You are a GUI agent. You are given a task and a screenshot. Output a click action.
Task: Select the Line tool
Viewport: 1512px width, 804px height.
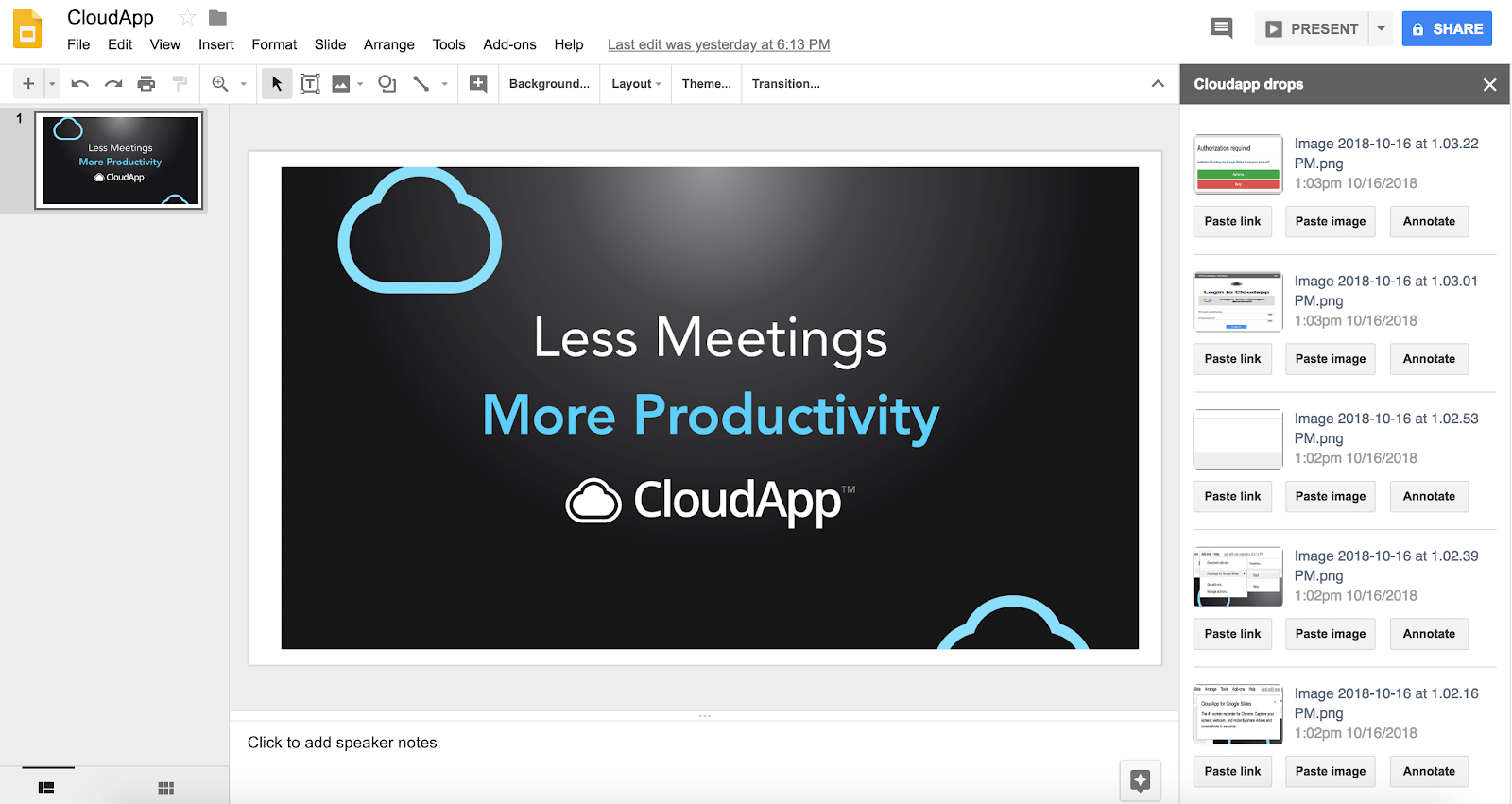[x=421, y=84]
